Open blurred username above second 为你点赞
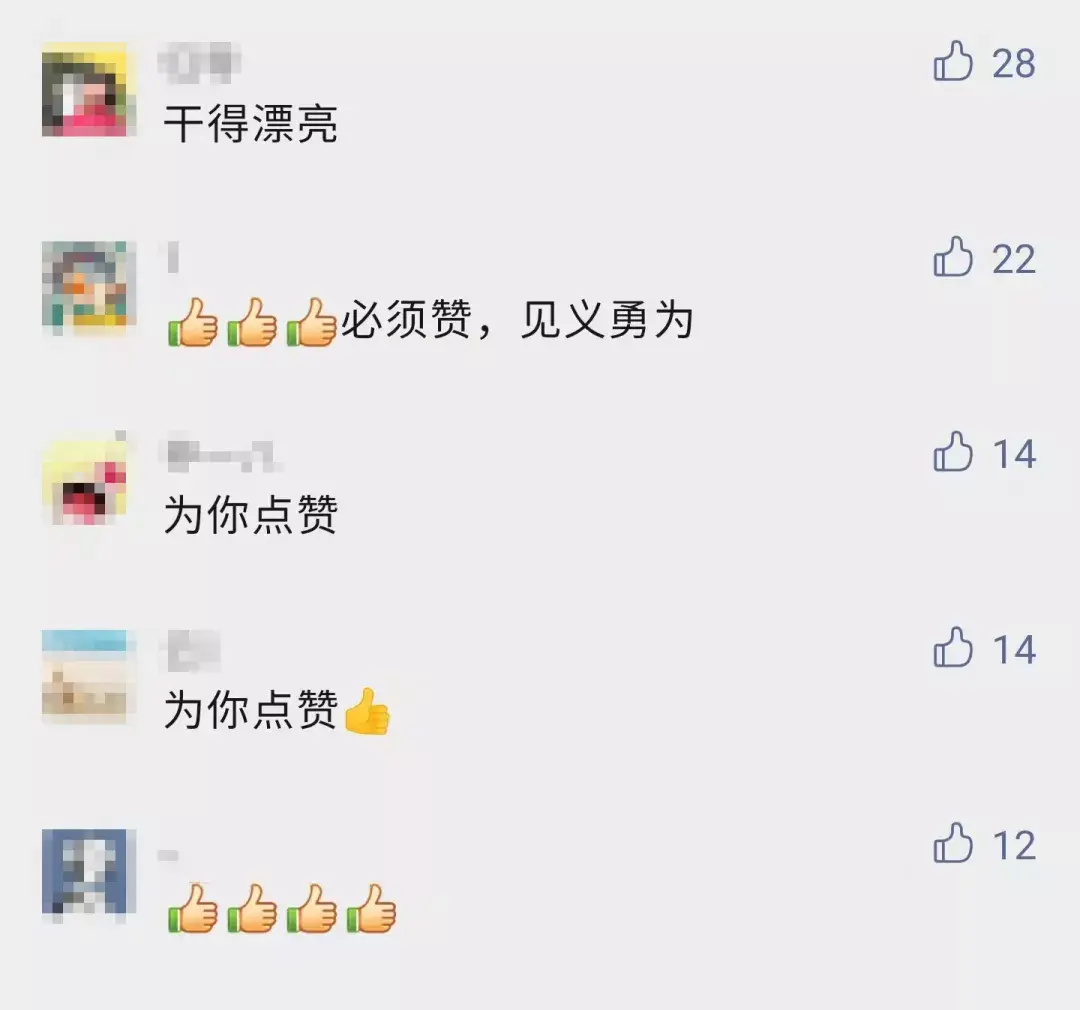The image size is (1080, 1010). (x=193, y=650)
